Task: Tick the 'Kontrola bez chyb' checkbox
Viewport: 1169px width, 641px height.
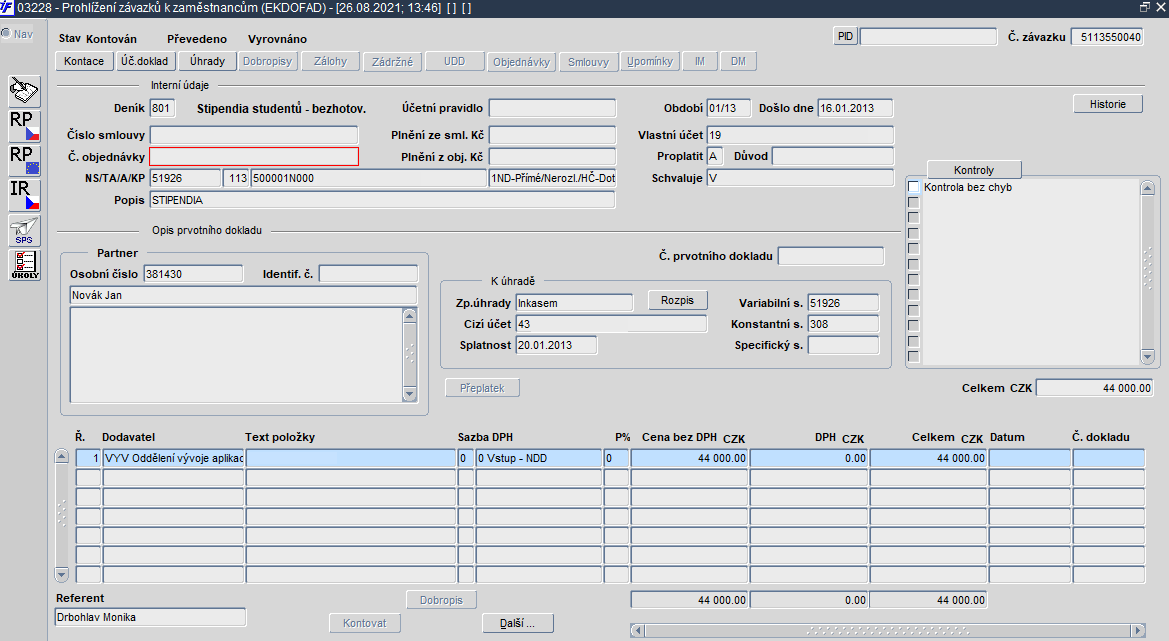Action: 913,187
